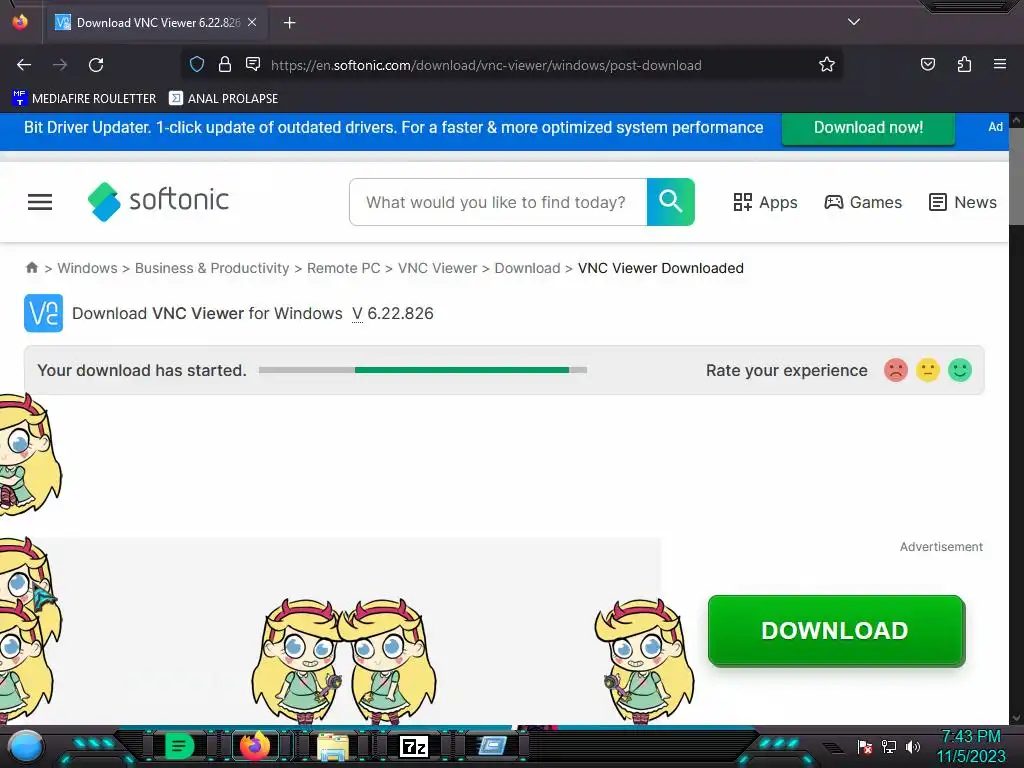Bookmark this page with the star icon
Viewport: 1024px width, 768px height.
click(827, 64)
